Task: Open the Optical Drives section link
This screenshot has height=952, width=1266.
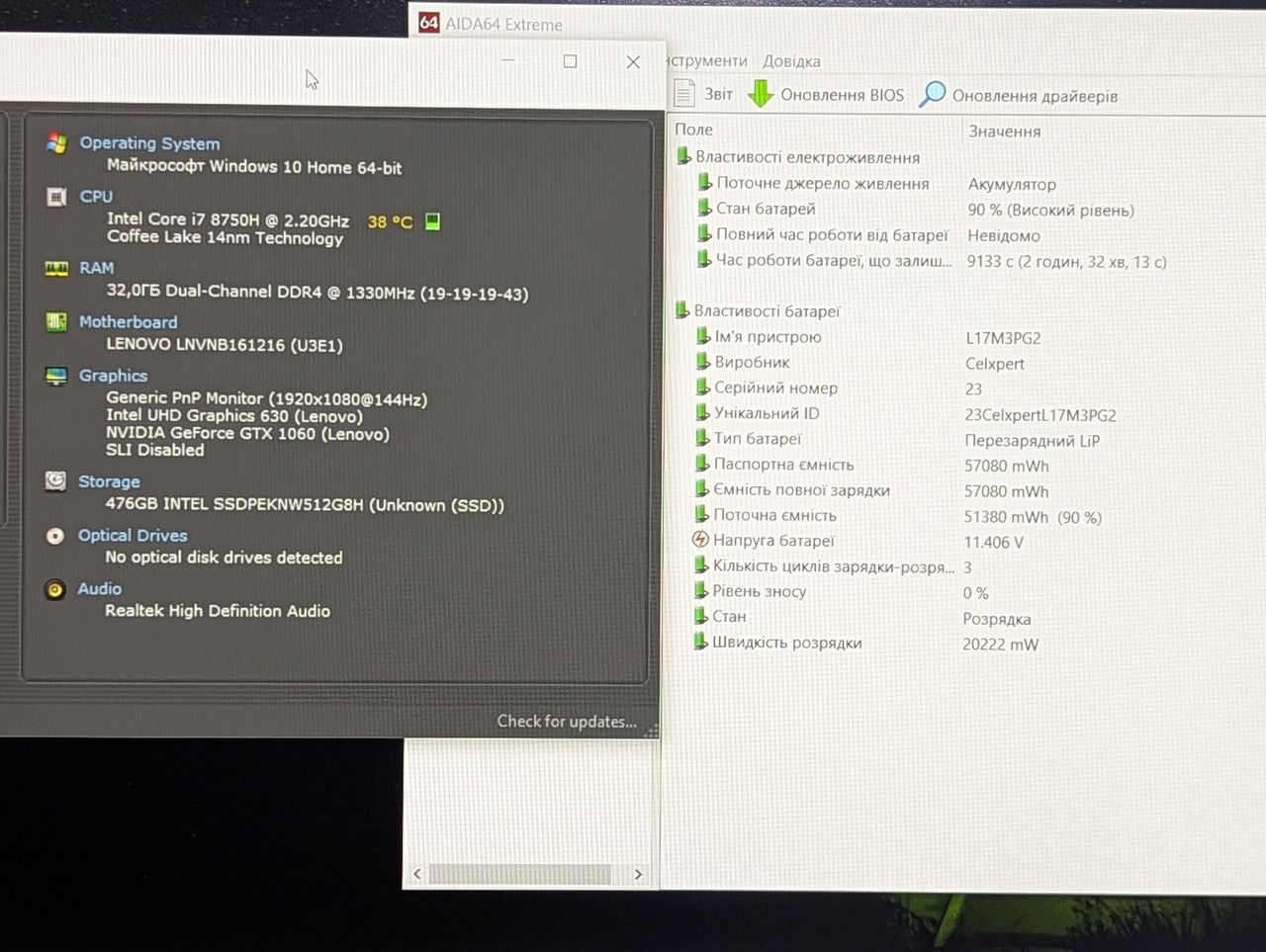Action: point(133,536)
